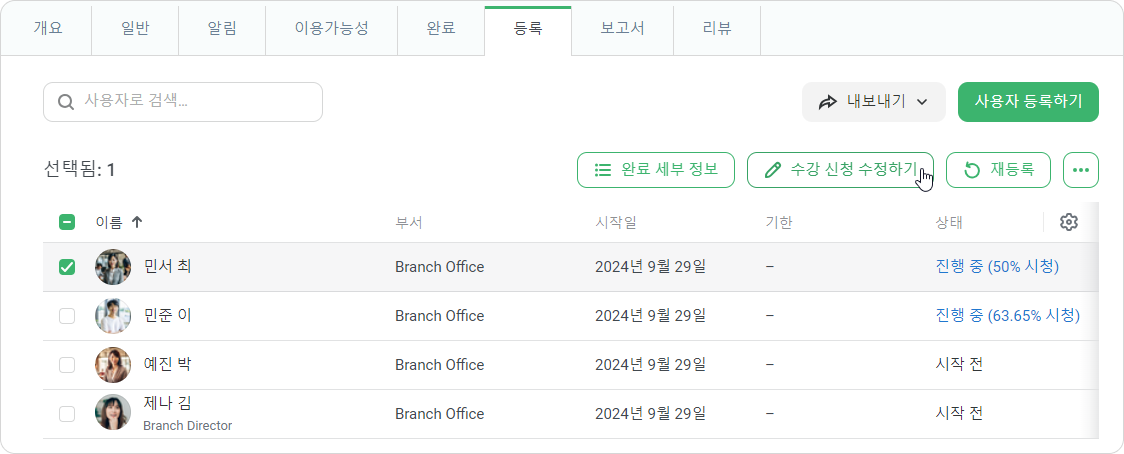Open table column settings gear icon
The height and width of the screenshot is (454, 1124).
pyautogui.click(x=1069, y=222)
